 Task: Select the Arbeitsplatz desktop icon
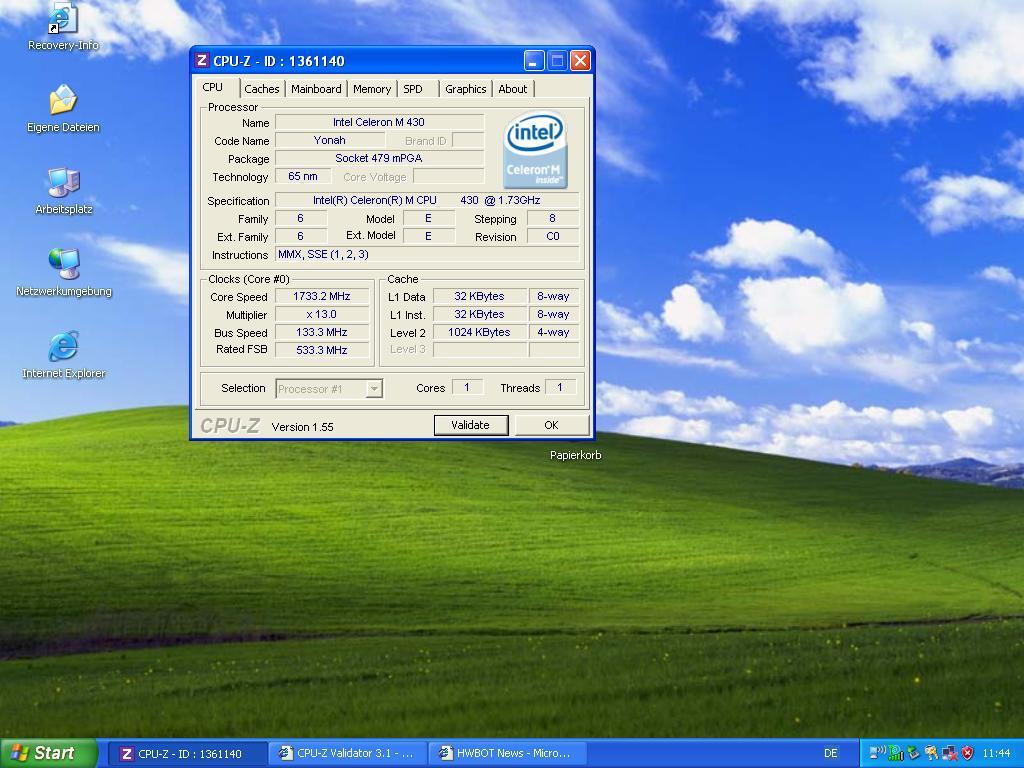(x=63, y=191)
